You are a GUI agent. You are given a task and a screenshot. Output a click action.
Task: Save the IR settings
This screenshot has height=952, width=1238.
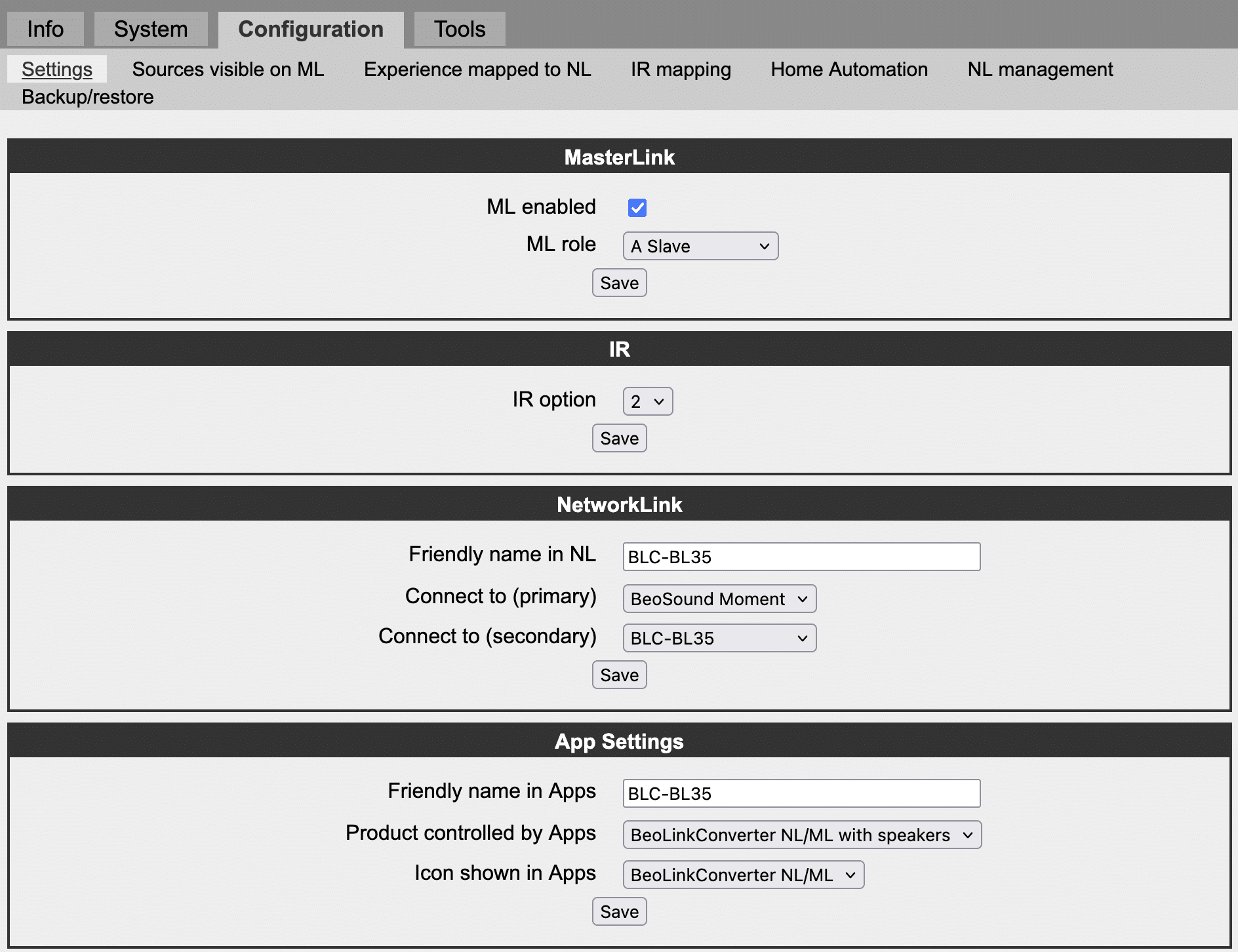(620, 438)
